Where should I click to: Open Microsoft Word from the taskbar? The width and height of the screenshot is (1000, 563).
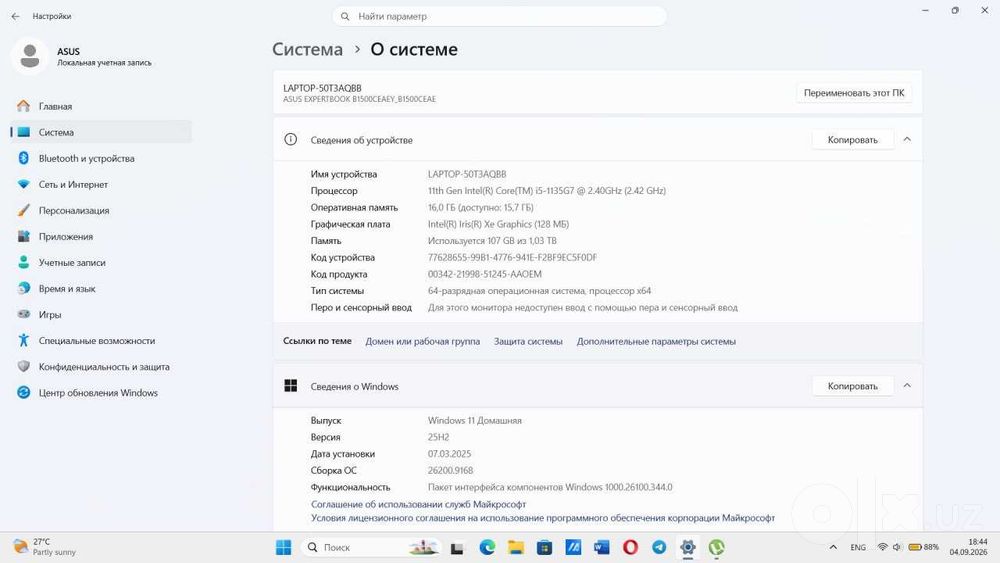(x=601, y=547)
